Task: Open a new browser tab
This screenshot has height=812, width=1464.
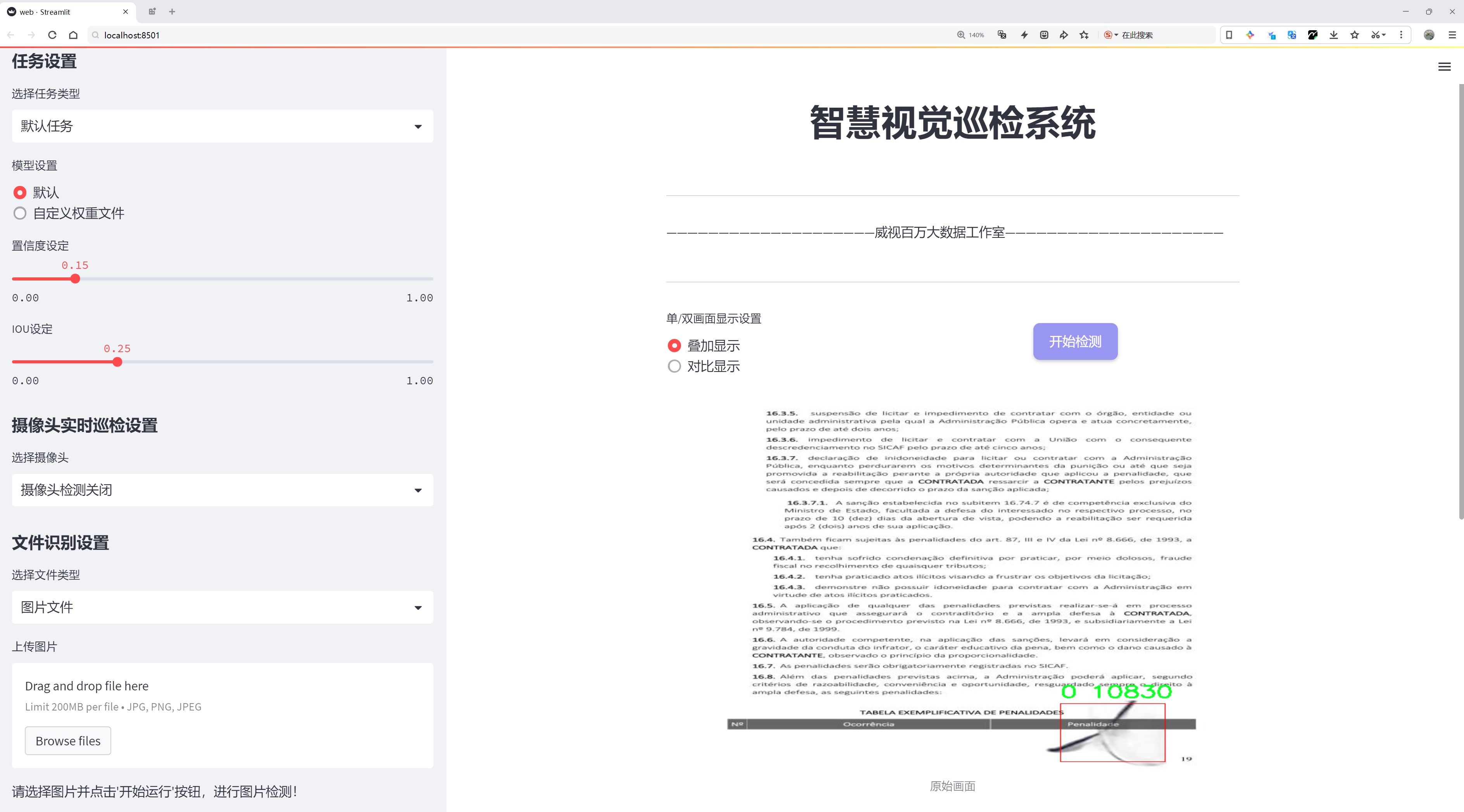Action: click(172, 11)
